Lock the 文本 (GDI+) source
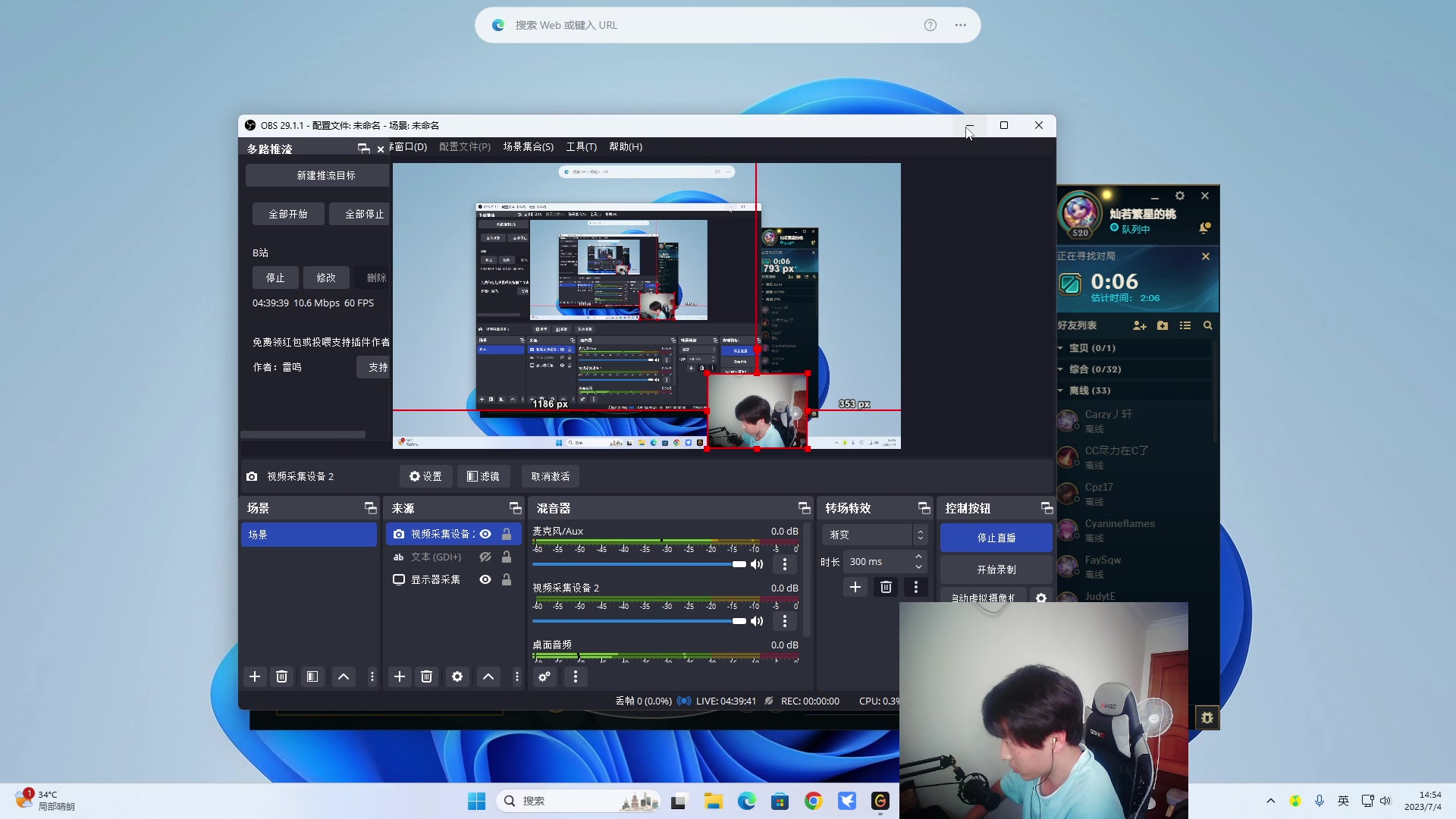Viewport: 1456px width, 819px height. pyautogui.click(x=507, y=557)
